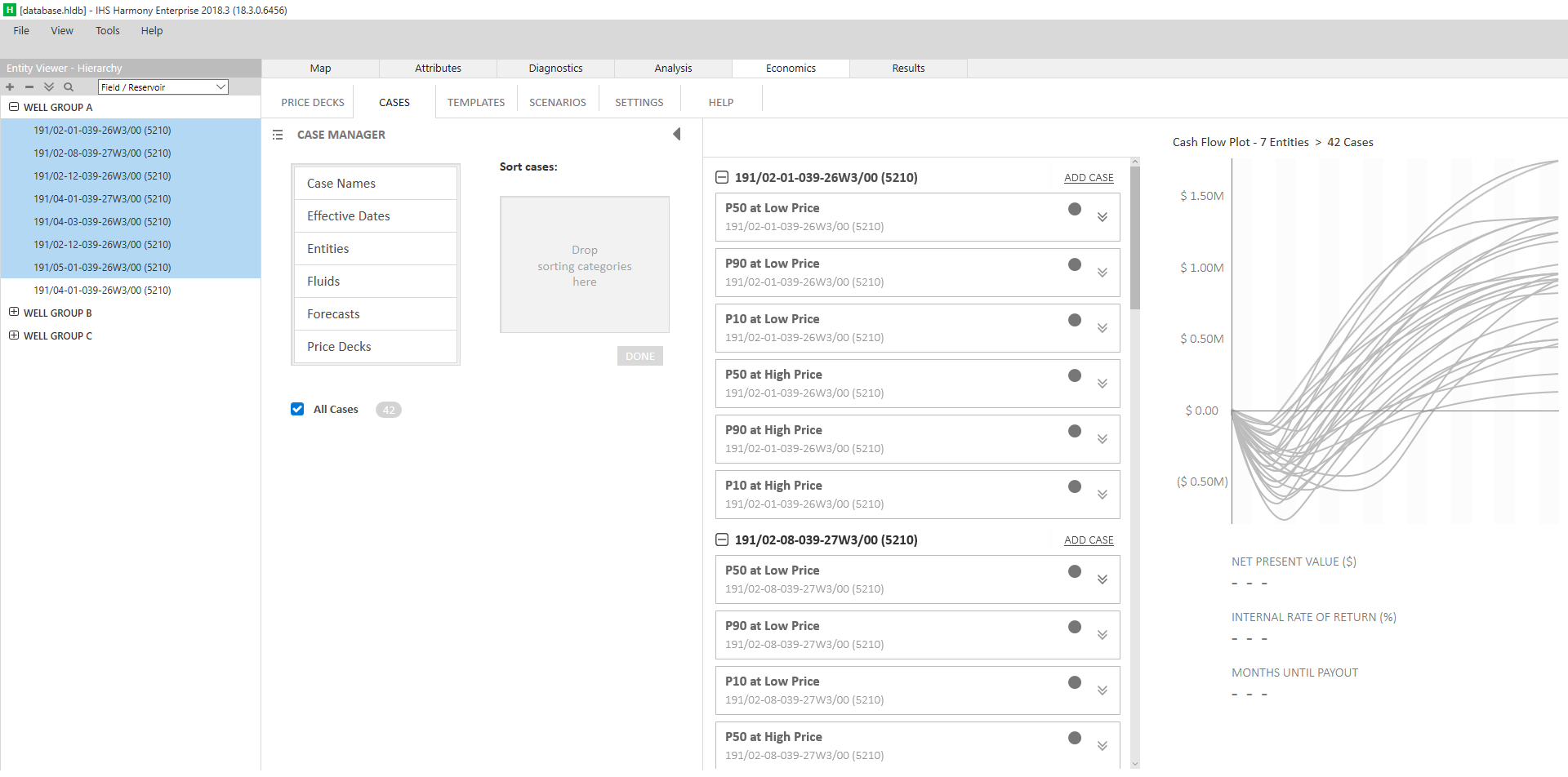Switch to the Map tab

point(320,69)
